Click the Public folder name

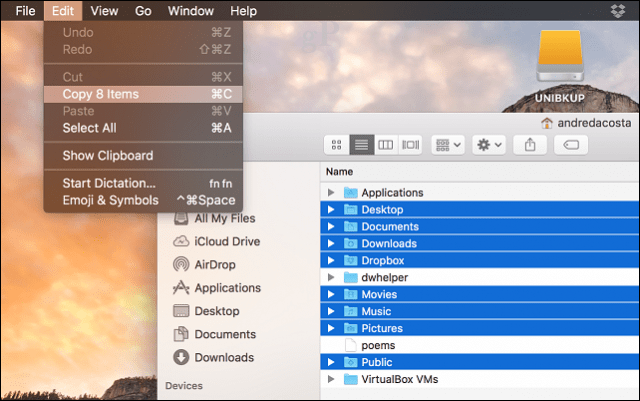(377, 362)
